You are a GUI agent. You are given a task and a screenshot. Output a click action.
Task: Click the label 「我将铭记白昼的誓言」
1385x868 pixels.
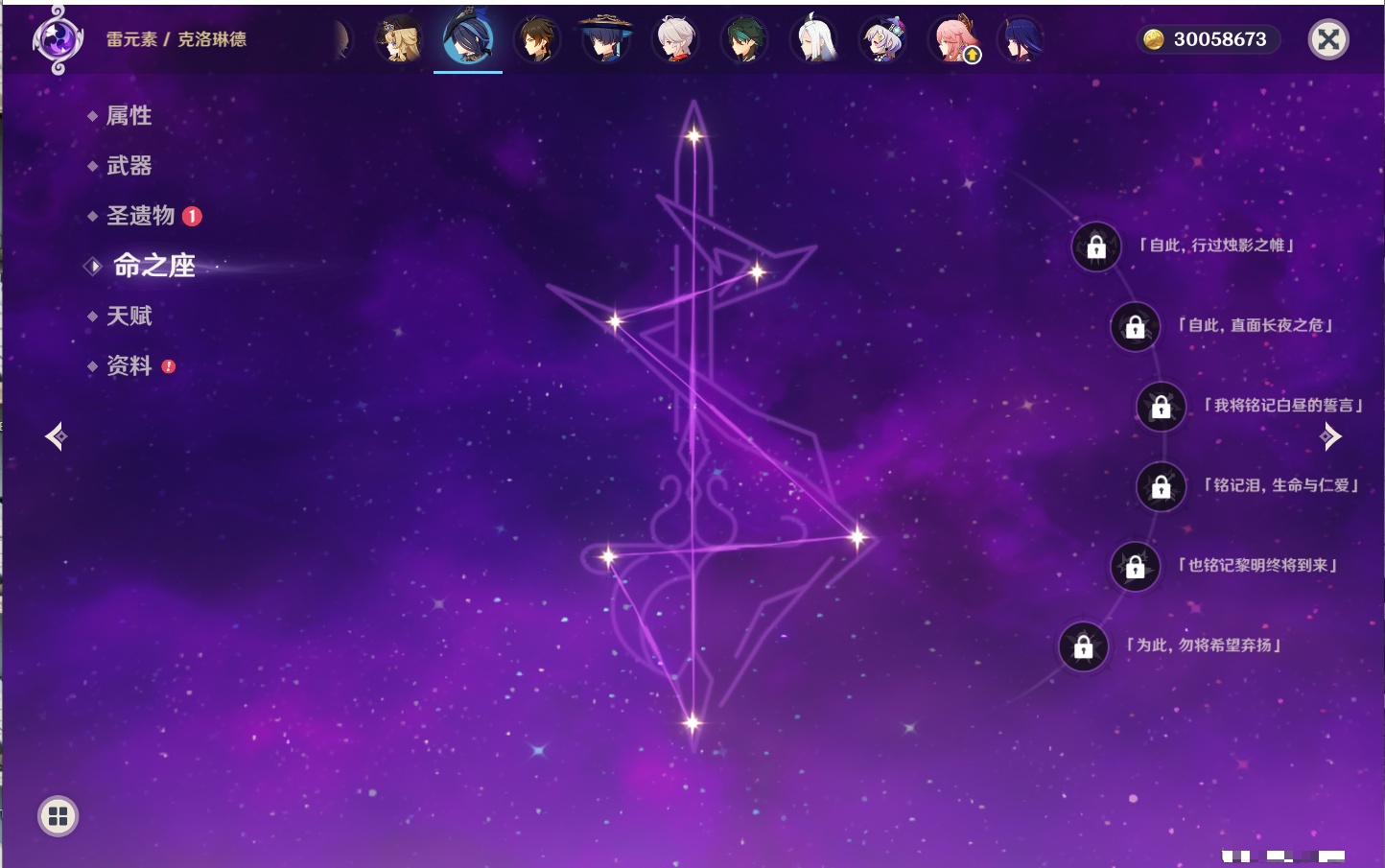point(1282,406)
